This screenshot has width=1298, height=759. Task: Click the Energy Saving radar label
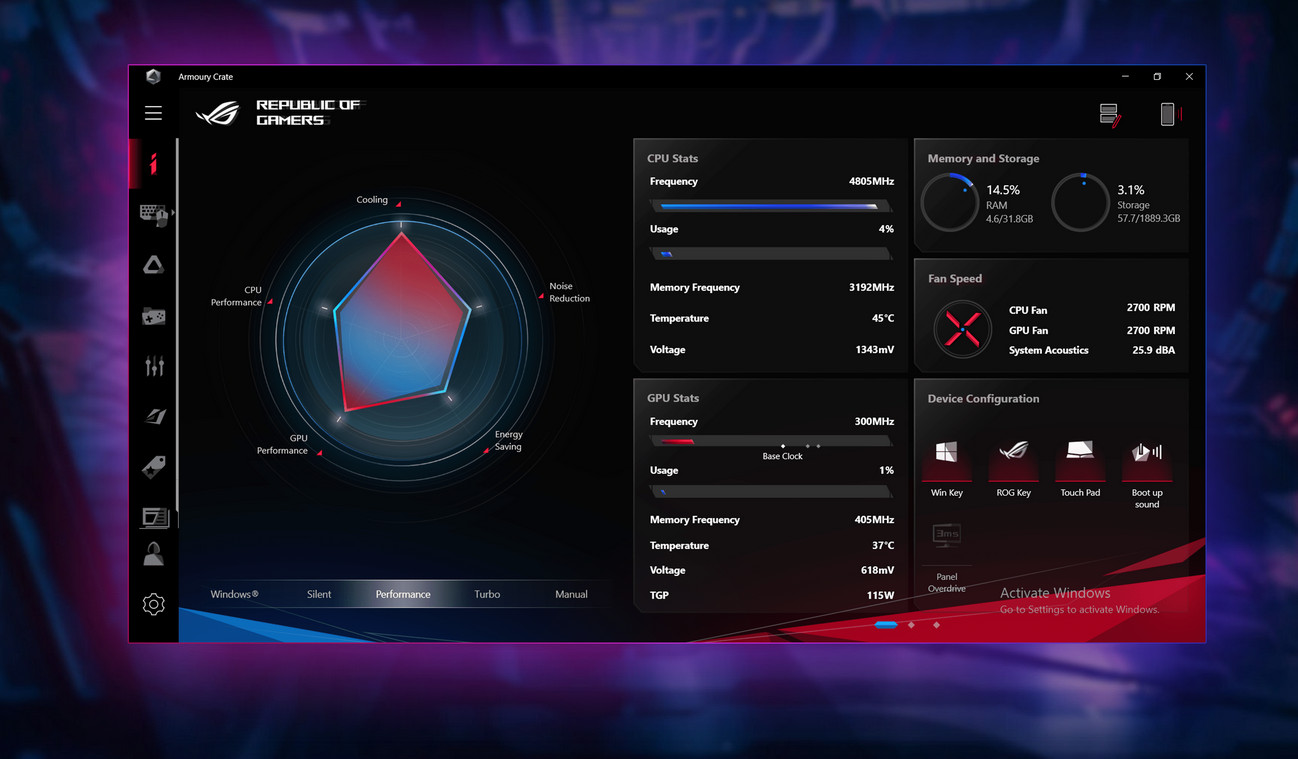(x=508, y=440)
